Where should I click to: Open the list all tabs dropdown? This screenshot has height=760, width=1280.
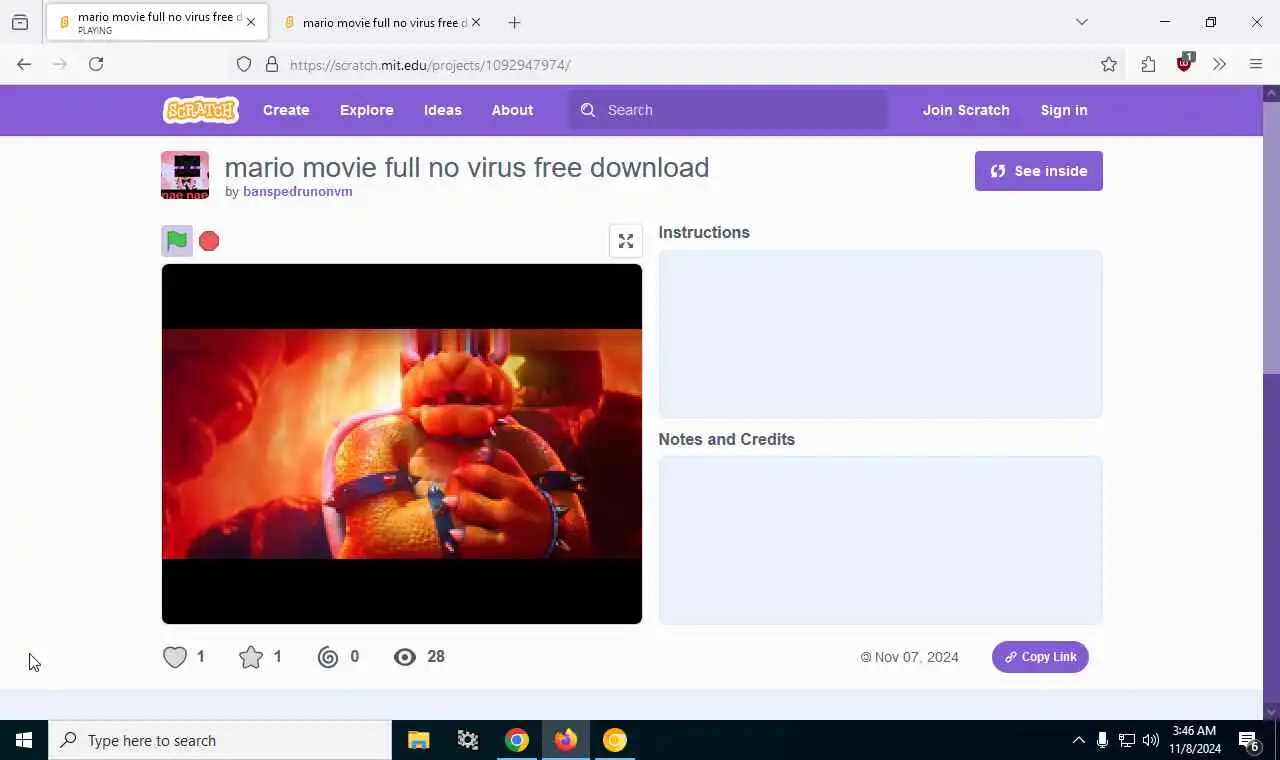coord(1081,22)
